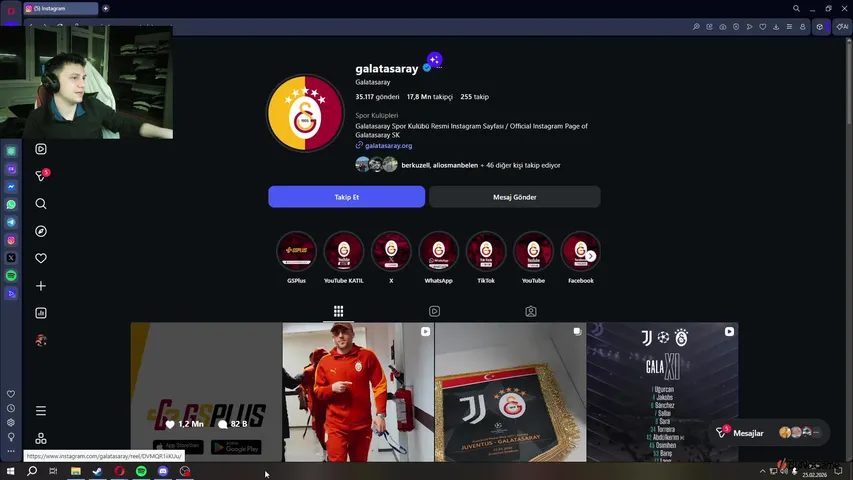This screenshot has width=853, height=480.
Task: Click Takip Et to follow galatasaray
Action: (347, 197)
